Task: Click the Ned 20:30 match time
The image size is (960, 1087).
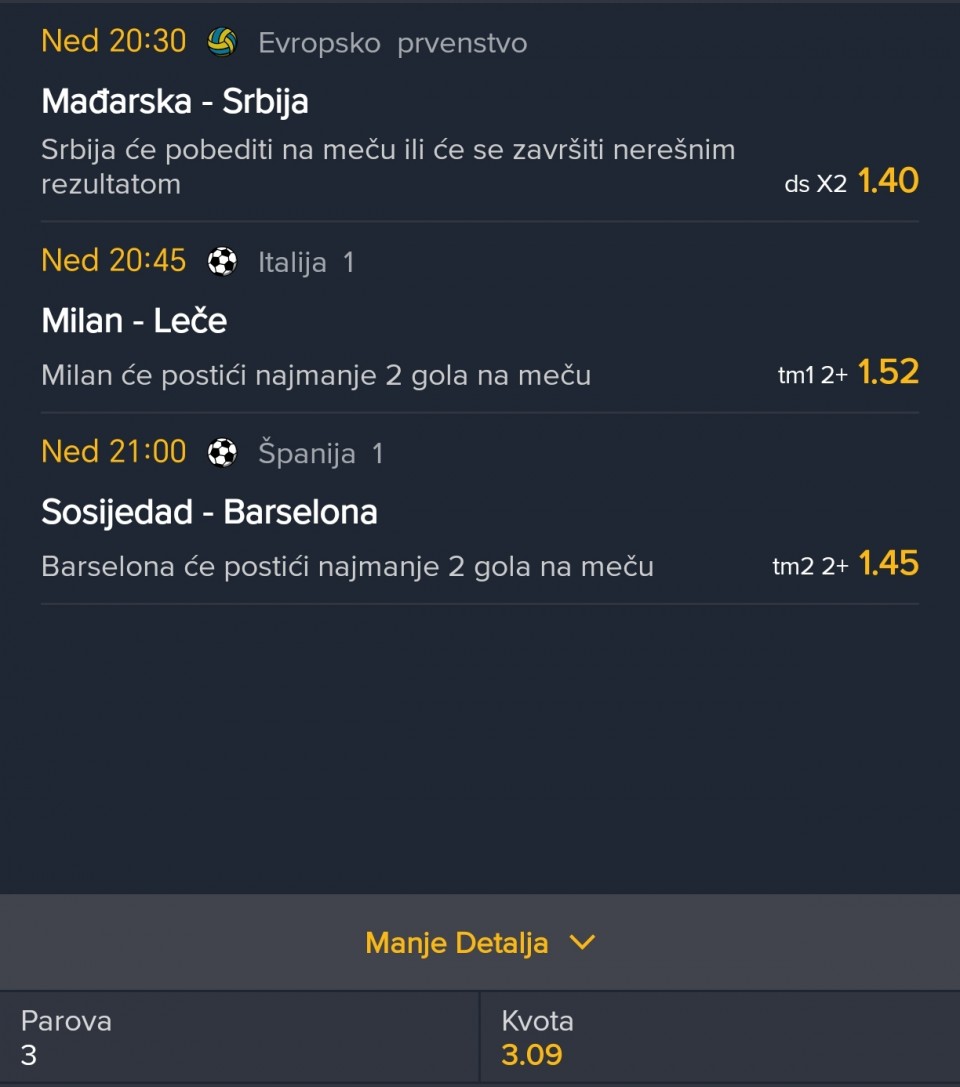Action: coord(113,41)
